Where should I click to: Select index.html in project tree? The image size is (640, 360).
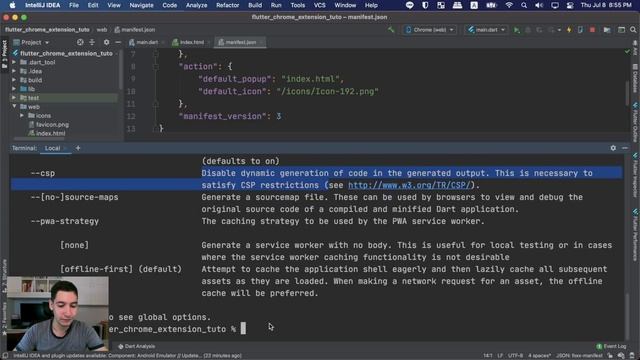tap(47, 133)
